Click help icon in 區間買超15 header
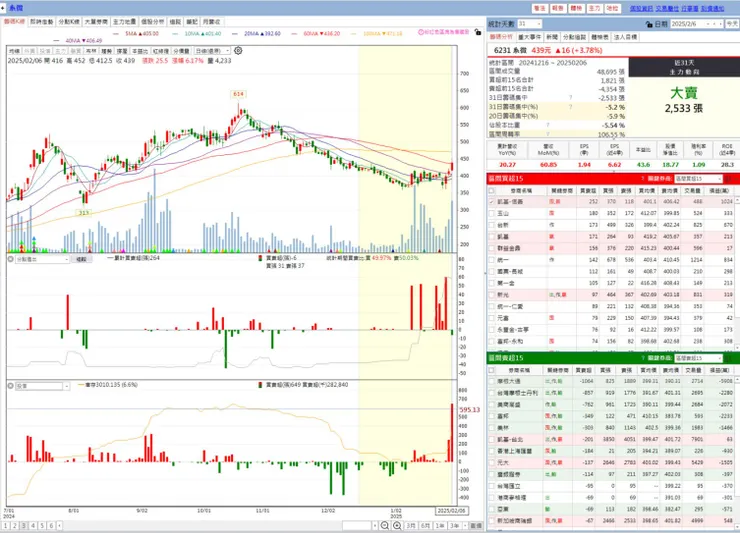Viewport: 740px width, 533px height. tap(642, 179)
